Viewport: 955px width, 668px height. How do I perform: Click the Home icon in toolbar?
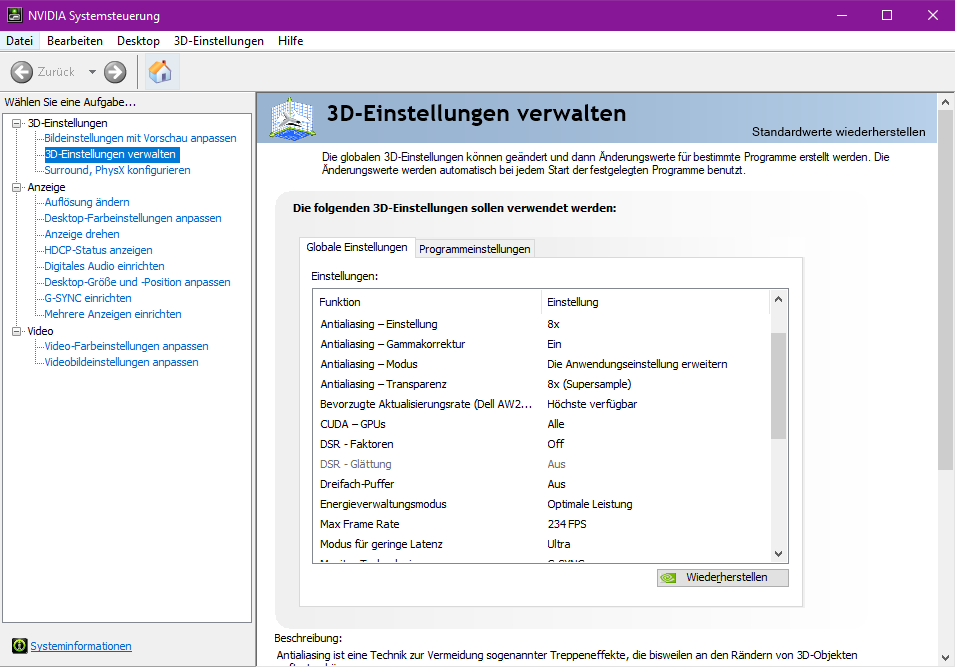(x=160, y=72)
